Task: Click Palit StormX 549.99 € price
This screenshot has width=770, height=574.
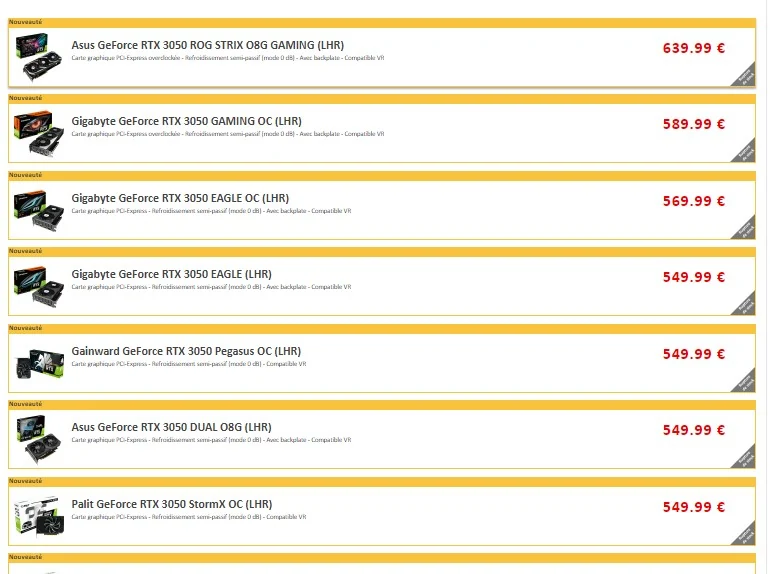Action: 693,507
